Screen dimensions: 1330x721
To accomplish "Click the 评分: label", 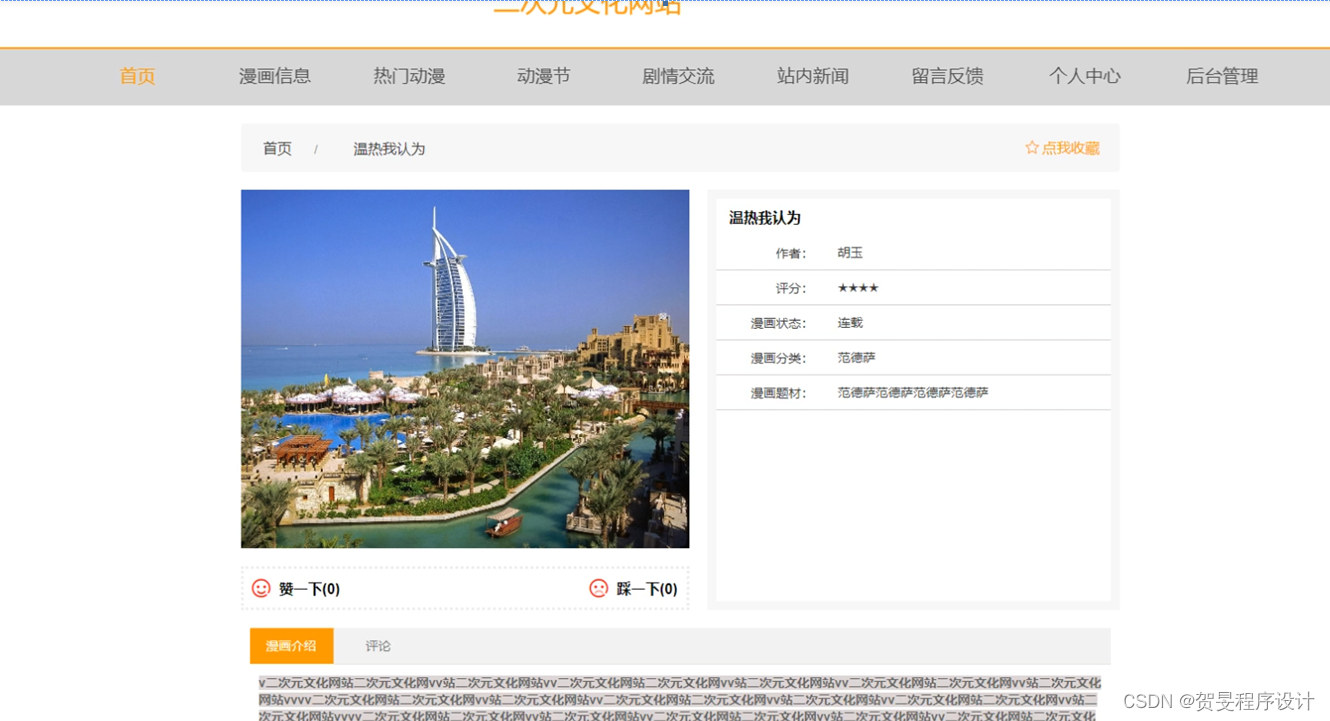I will pos(791,289).
